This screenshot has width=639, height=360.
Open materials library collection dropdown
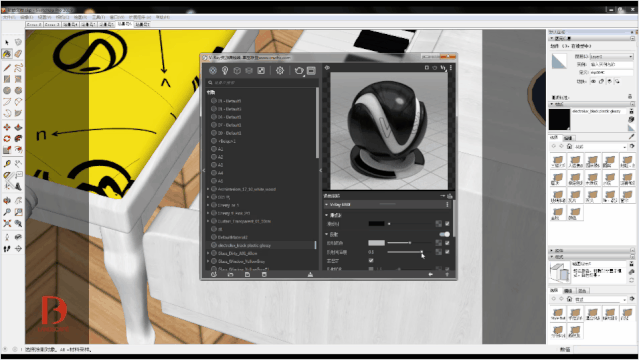pos(600,146)
